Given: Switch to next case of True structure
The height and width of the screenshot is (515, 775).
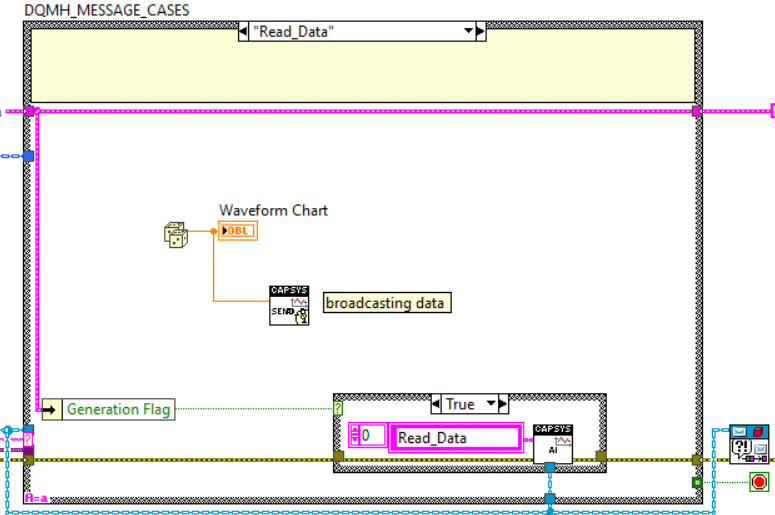Looking at the screenshot, I should point(503,404).
